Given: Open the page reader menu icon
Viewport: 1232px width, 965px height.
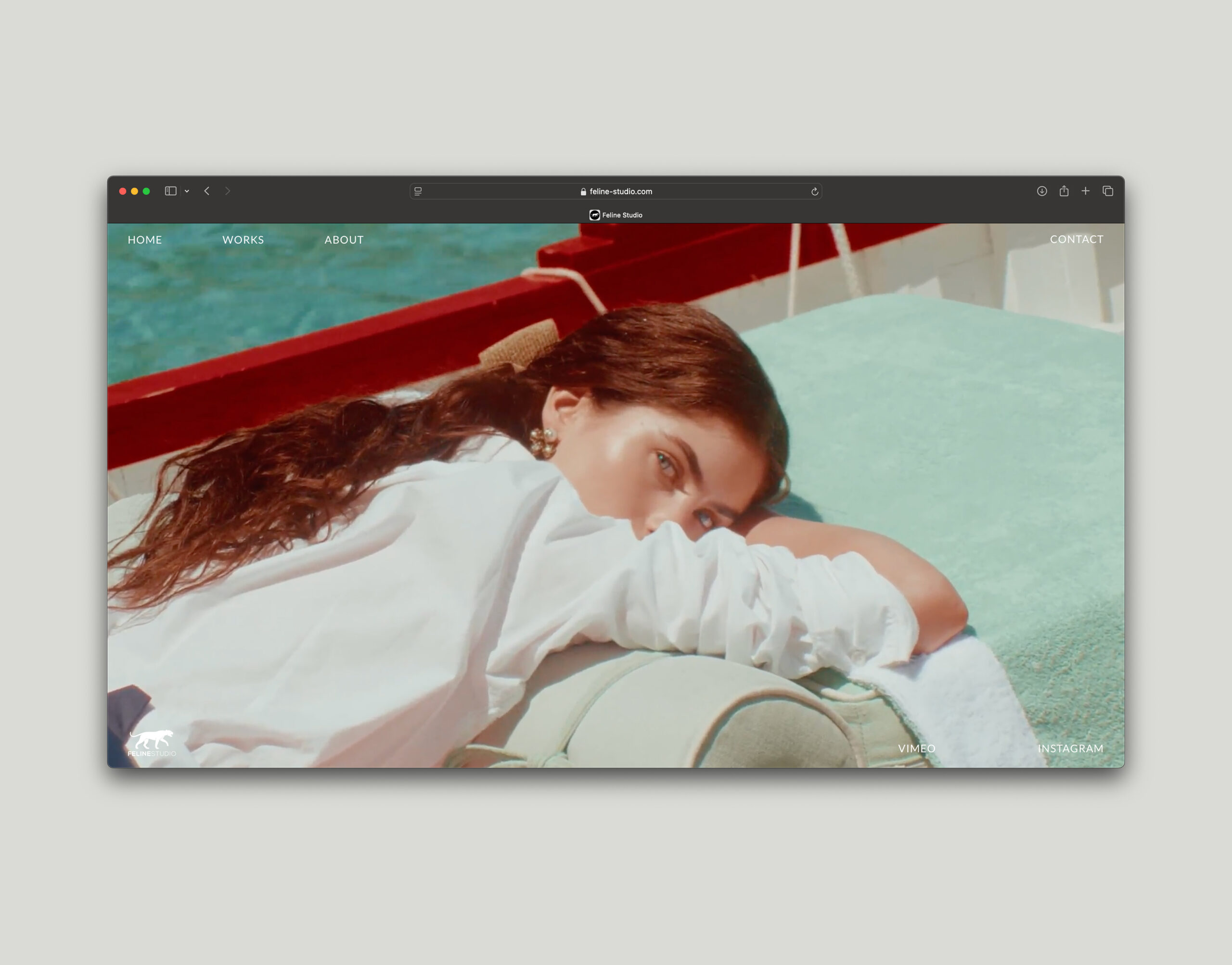Looking at the screenshot, I should coord(418,191).
